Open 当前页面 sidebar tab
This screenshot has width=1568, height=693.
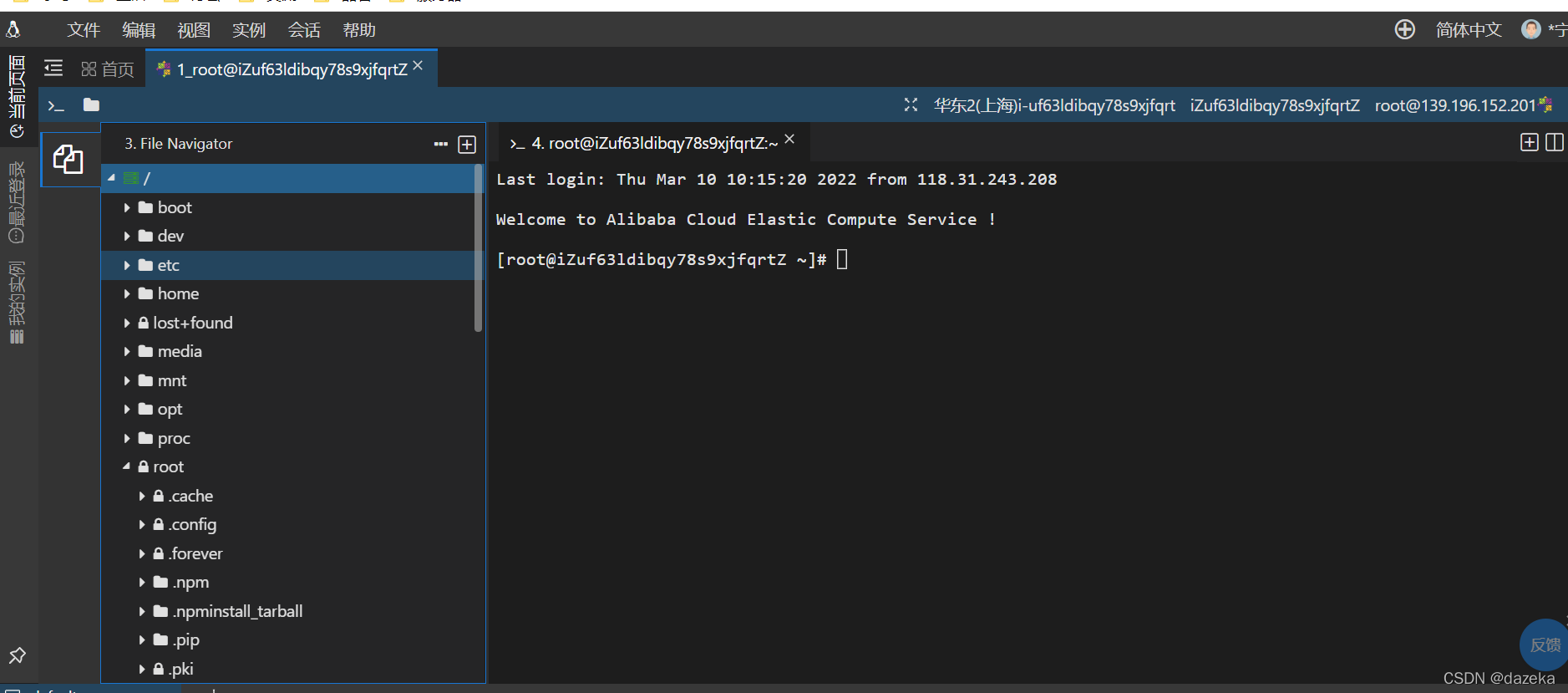17,97
